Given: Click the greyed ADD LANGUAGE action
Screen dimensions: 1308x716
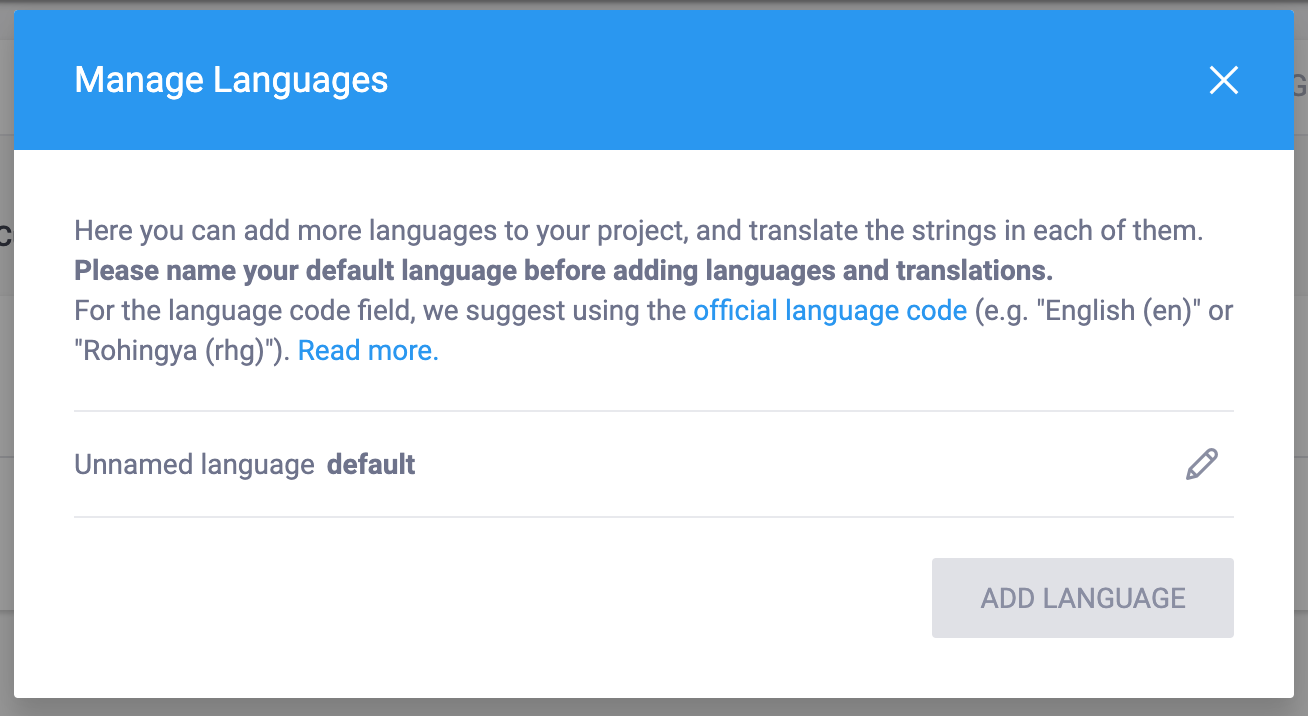Looking at the screenshot, I should tap(1082, 597).
